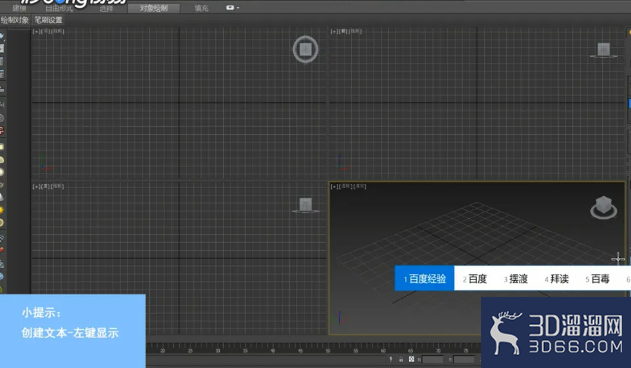Click the Y coordinate input field
Screen dimensions: 631x368
(x=464, y=359)
